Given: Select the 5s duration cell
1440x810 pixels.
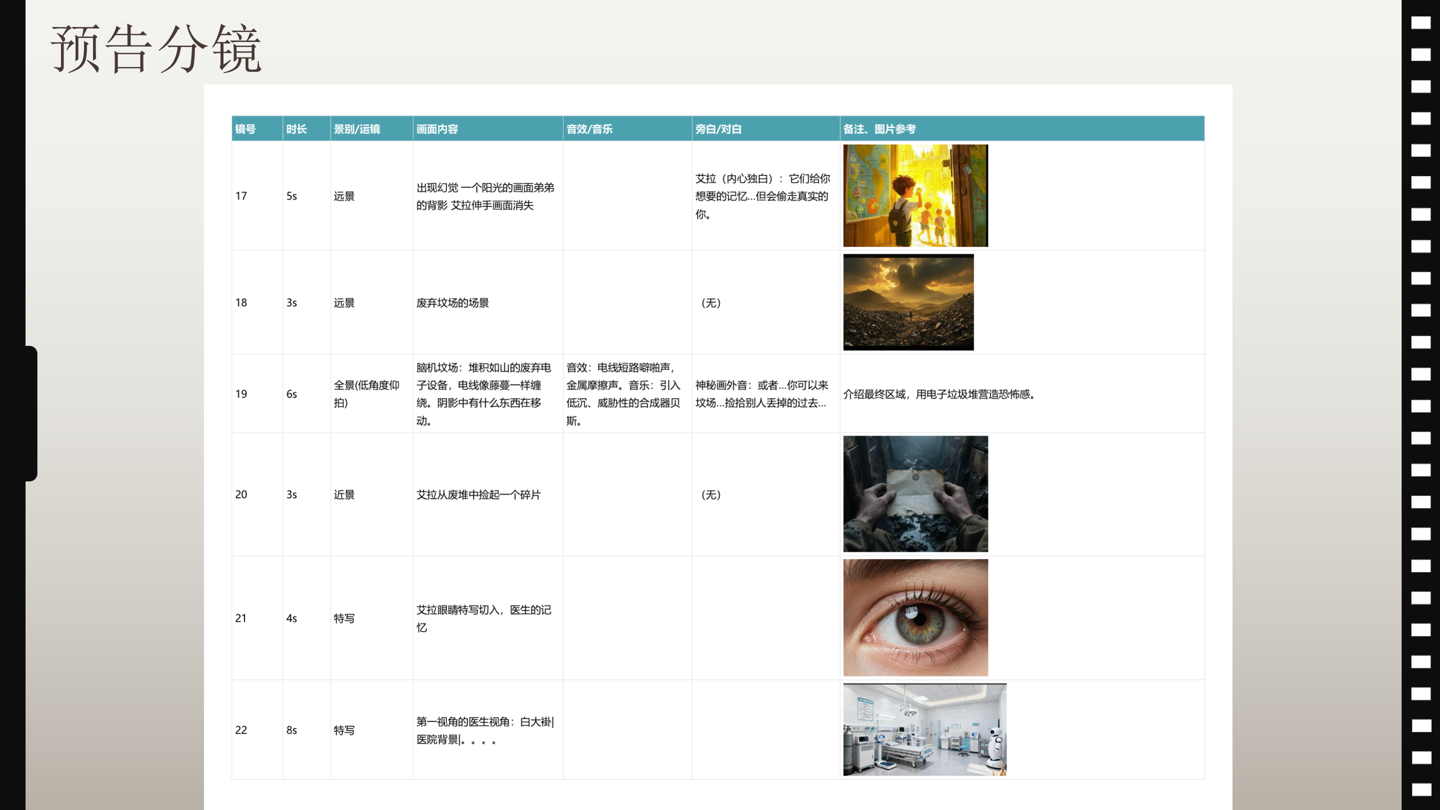Looking at the screenshot, I should [307, 196].
